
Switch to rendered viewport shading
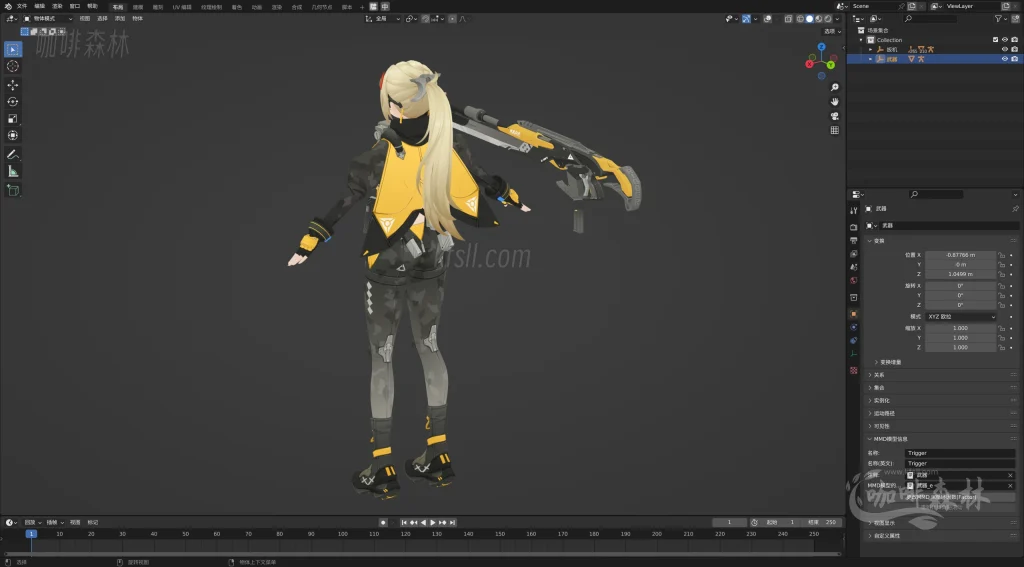point(828,19)
